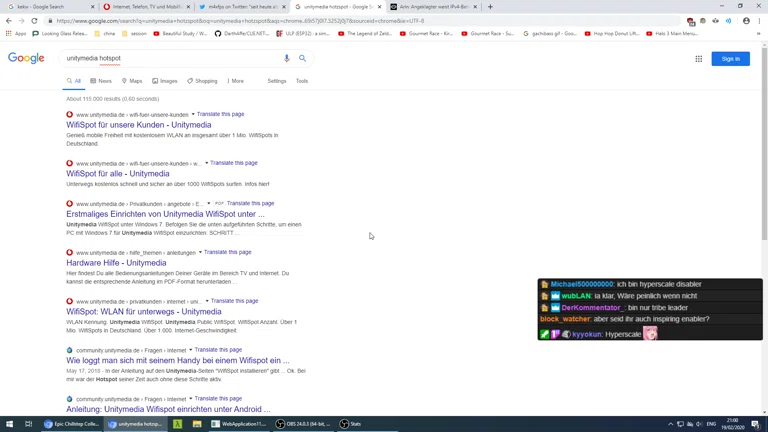Switch to the OBS 24.0.3 taskbar window

pos(303,424)
